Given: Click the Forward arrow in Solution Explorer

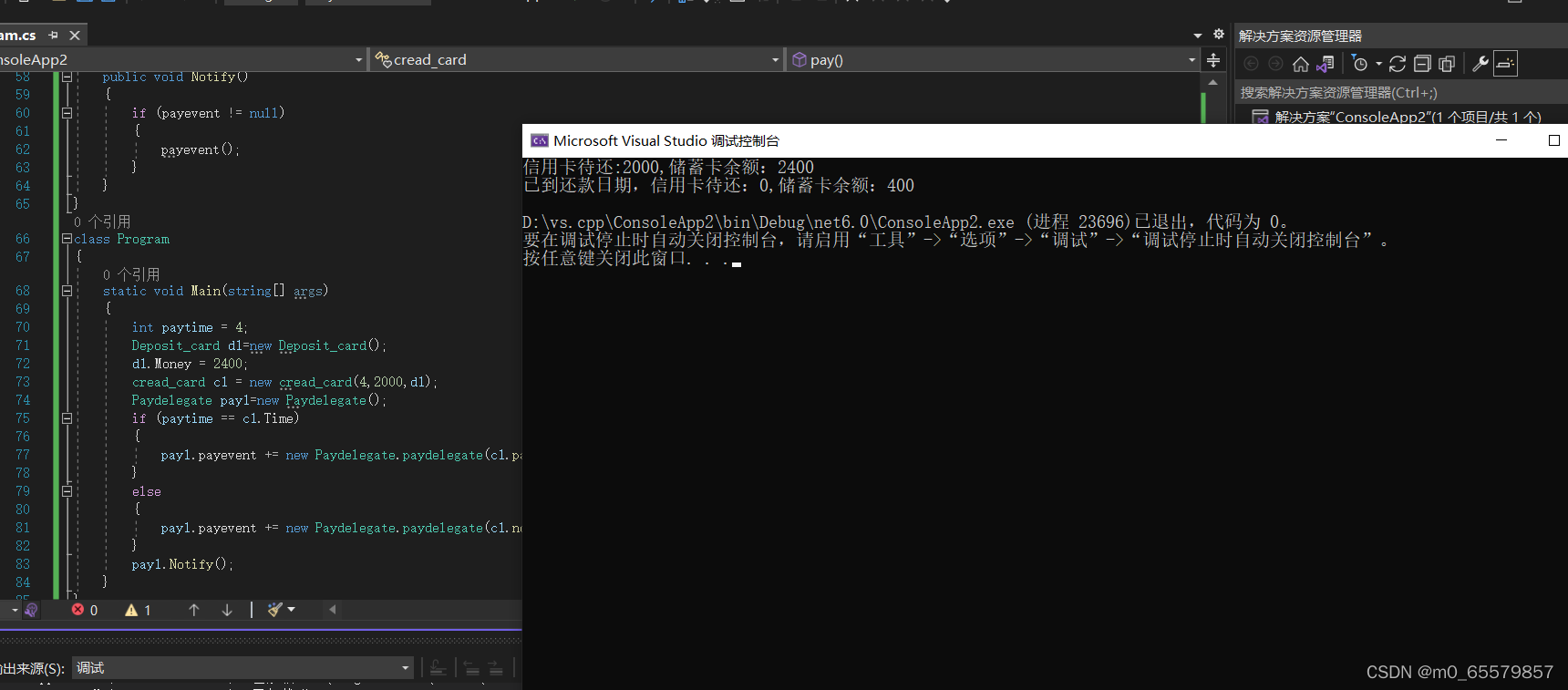Looking at the screenshot, I should click(x=1276, y=64).
